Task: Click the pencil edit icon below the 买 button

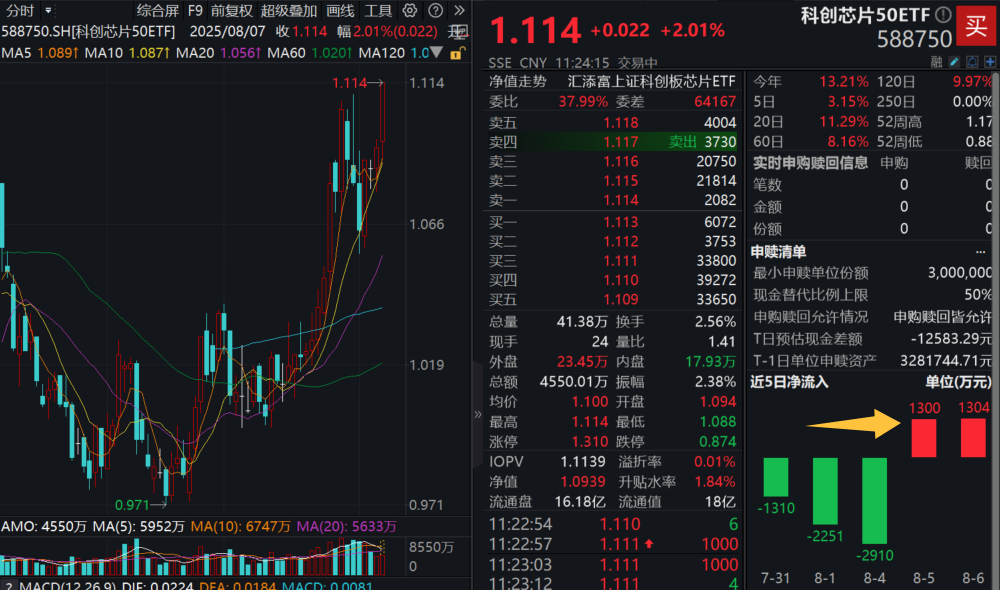Action: click(954, 62)
